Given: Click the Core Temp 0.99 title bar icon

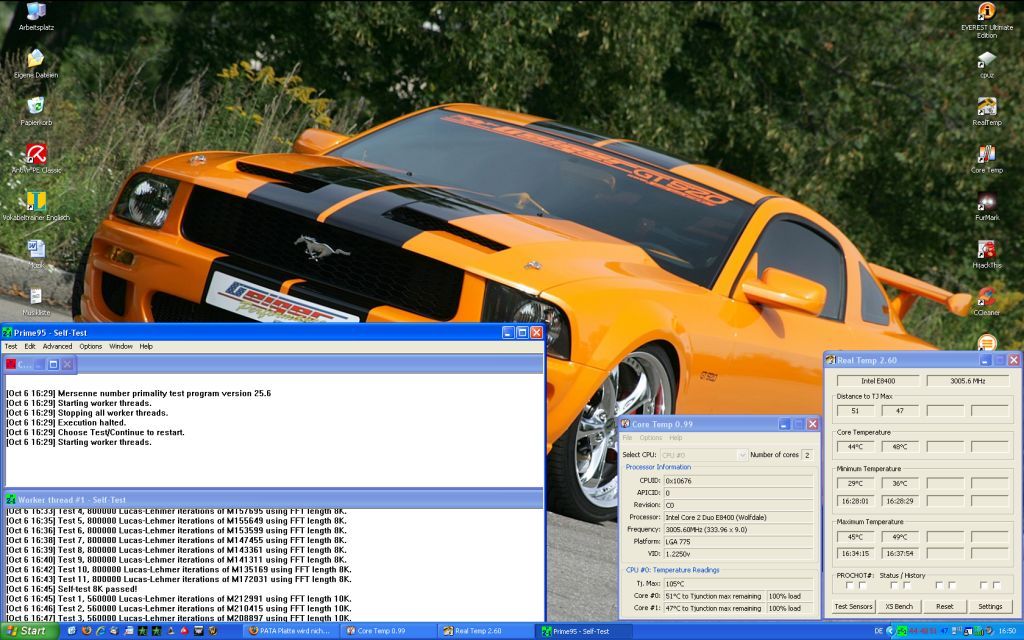Looking at the screenshot, I should 625,424.
